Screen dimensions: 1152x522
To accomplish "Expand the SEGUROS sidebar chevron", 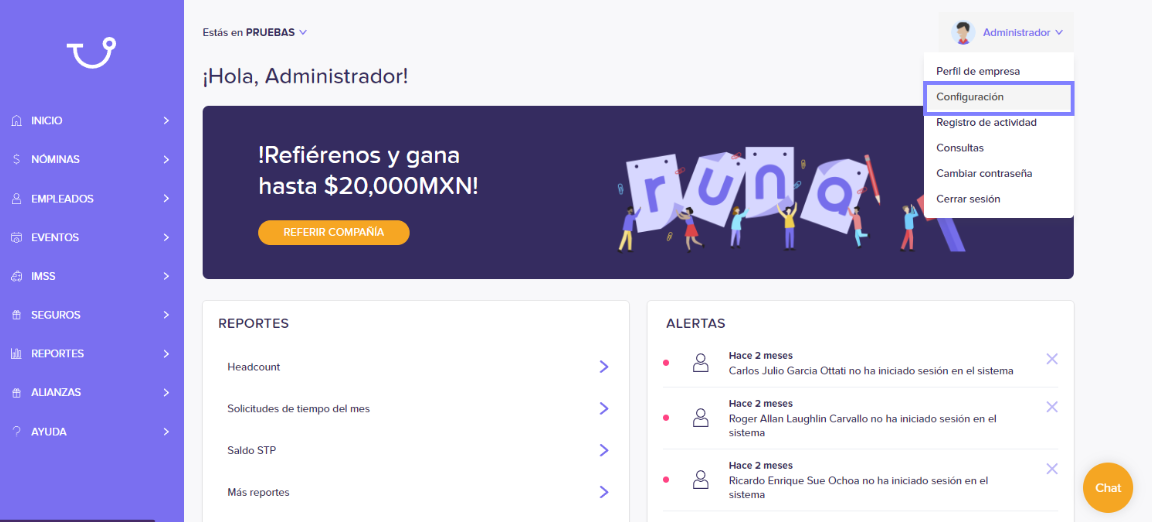I will 167,315.
